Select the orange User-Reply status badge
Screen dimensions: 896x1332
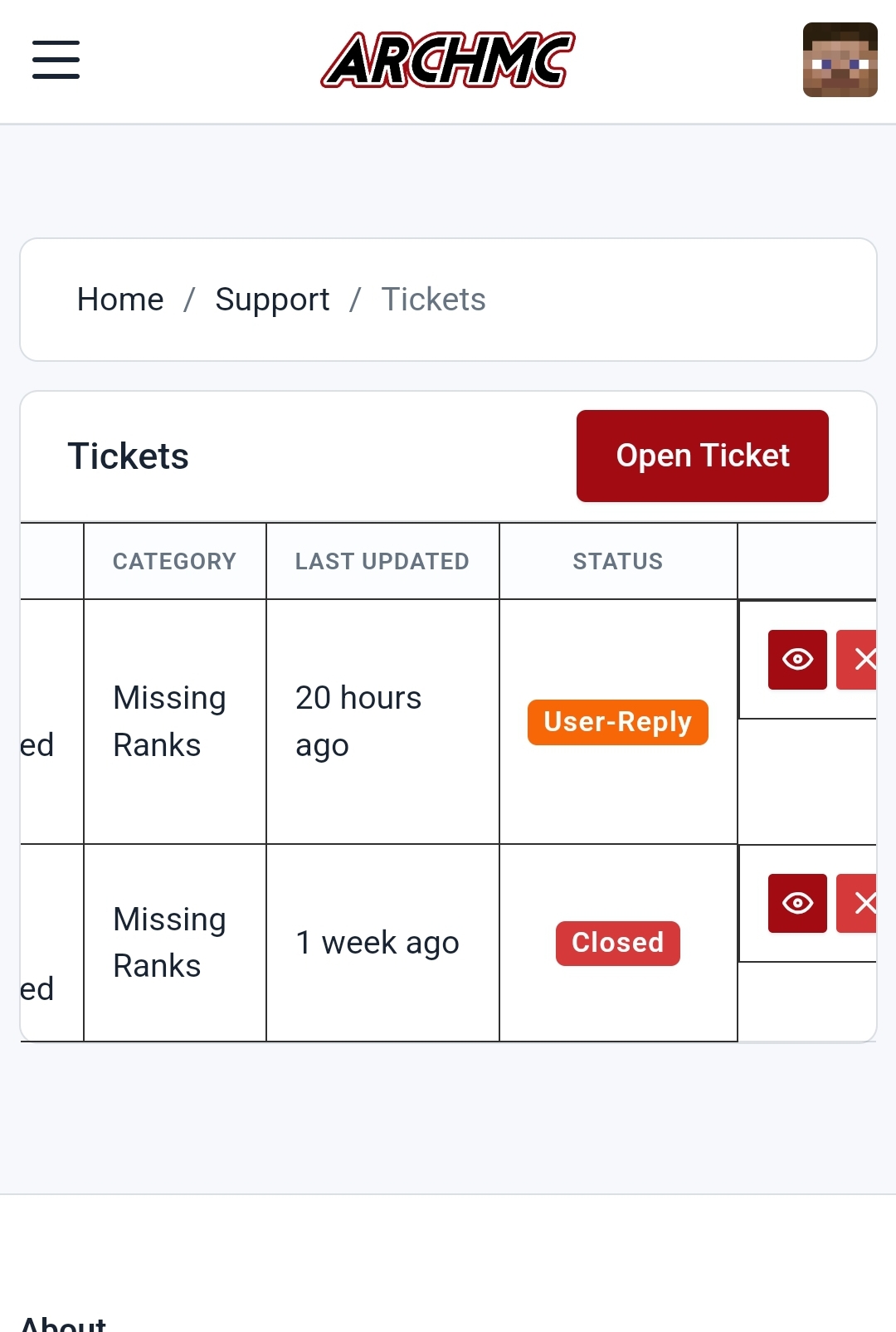click(x=618, y=722)
